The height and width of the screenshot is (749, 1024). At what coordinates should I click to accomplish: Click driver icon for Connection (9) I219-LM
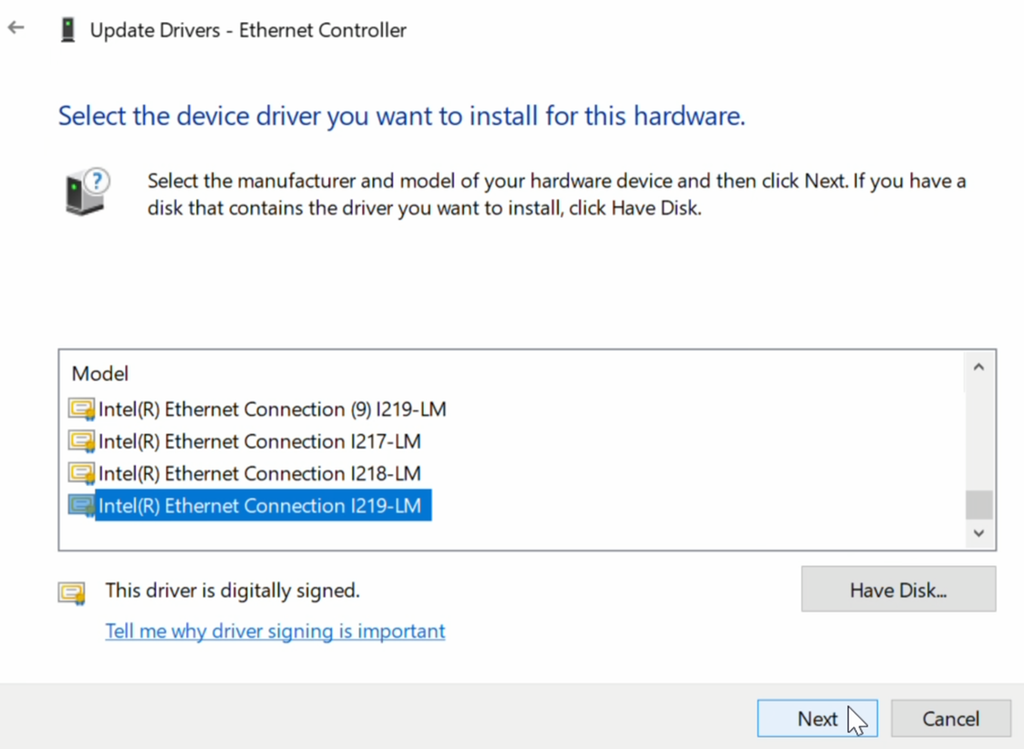coord(82,409)
